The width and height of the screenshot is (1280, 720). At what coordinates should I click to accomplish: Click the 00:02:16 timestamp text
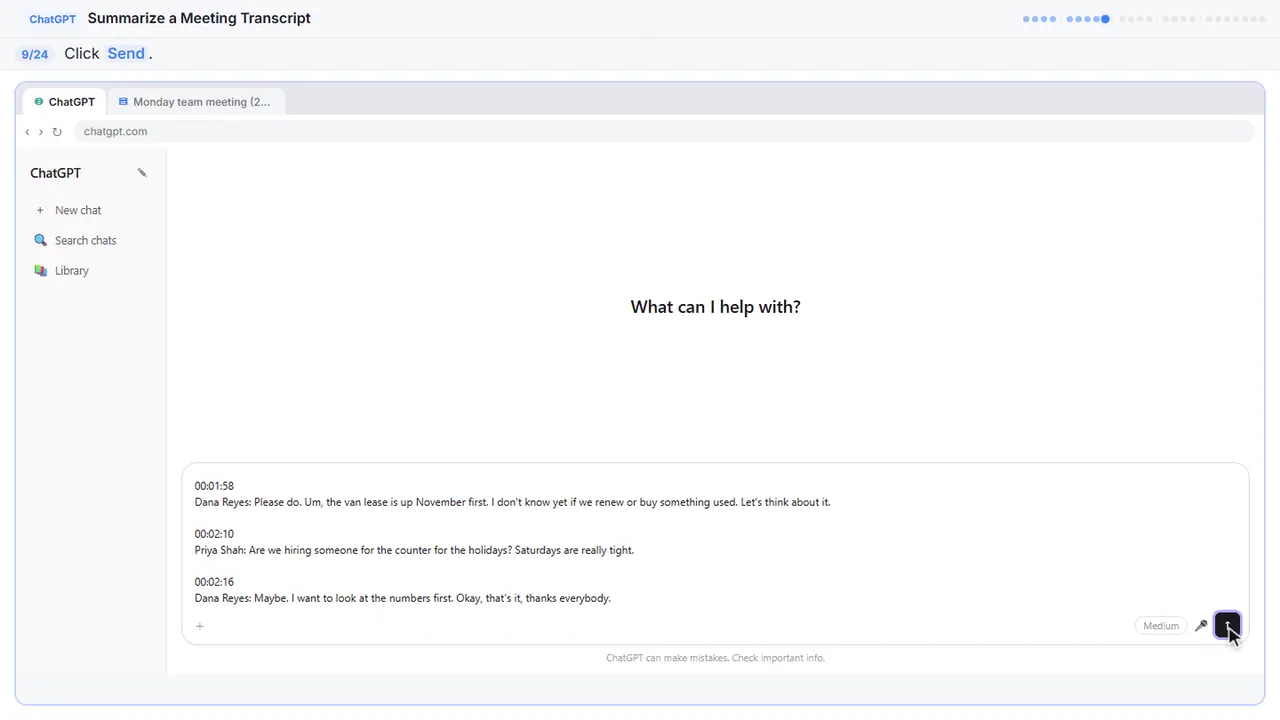coord(214,582)
